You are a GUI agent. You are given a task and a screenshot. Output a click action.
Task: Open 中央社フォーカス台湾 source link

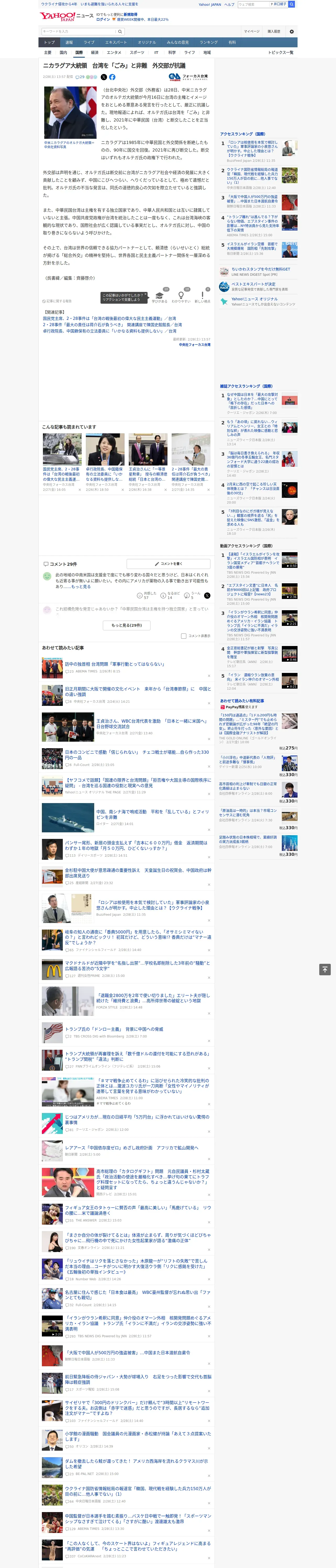coord(194,344)
